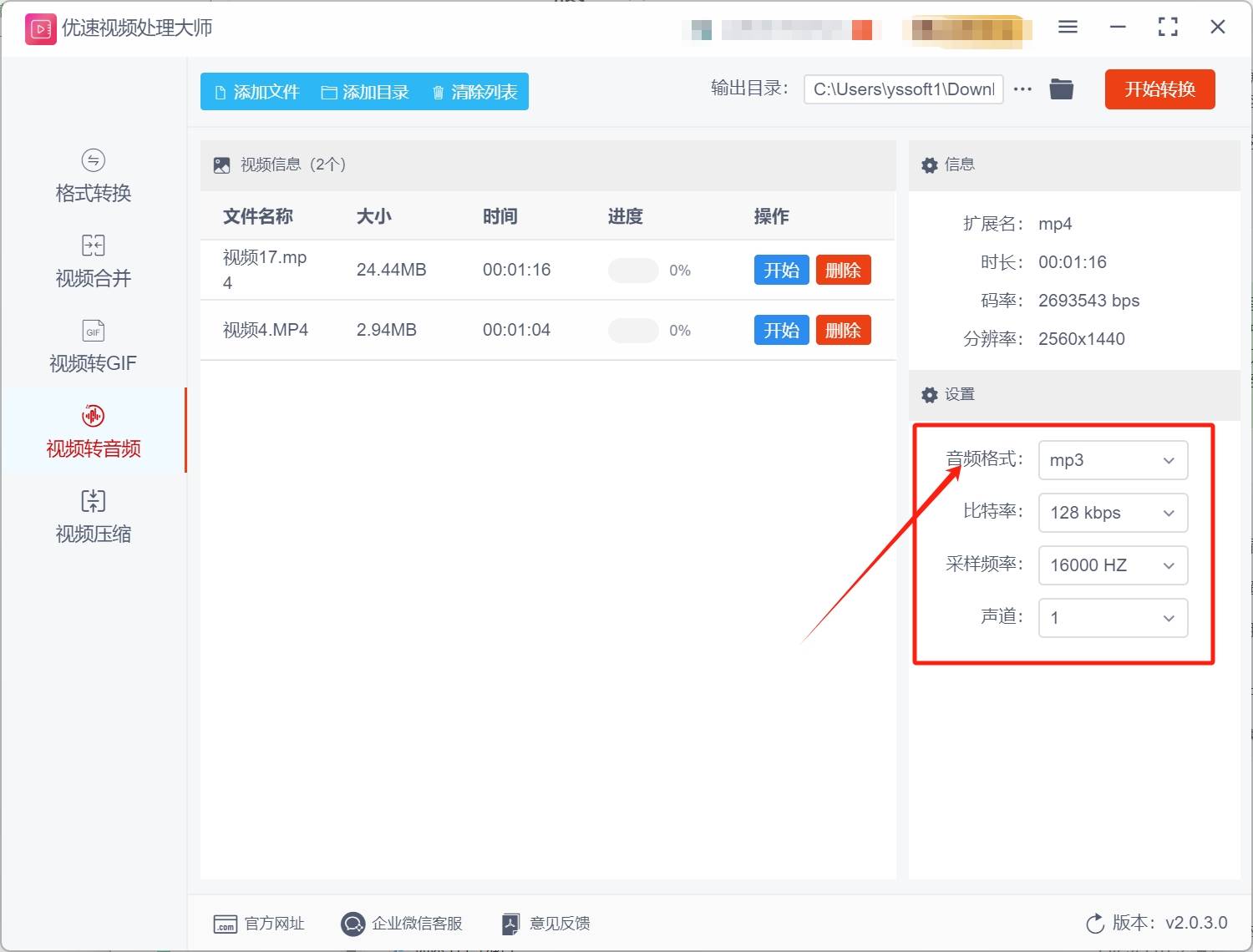Click 开始 next to 视频4.MP4
This screenshot has width=1253, height=952.
pos(781,330)
